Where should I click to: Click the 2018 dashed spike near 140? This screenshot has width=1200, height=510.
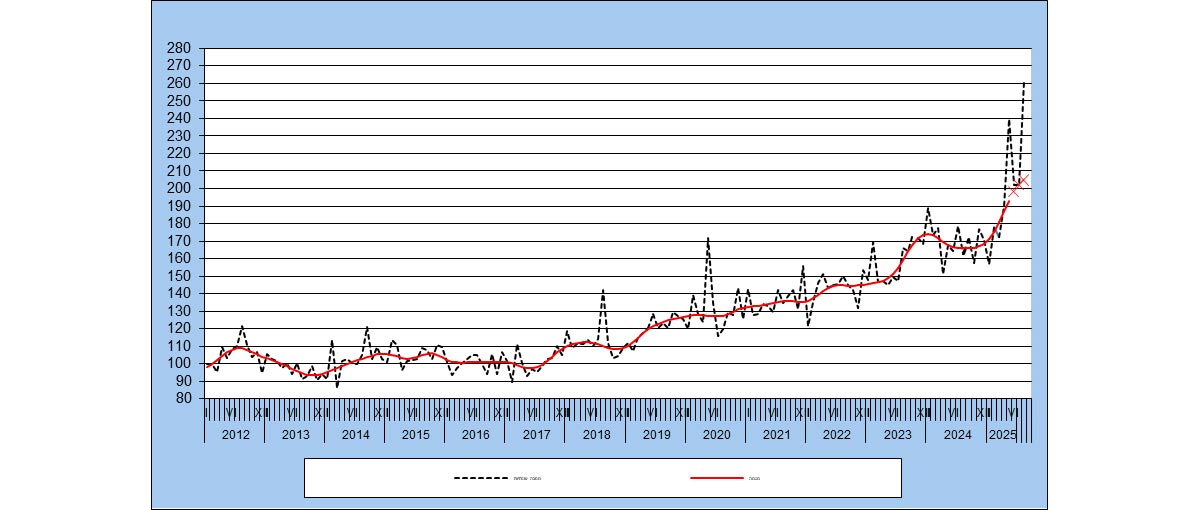point(602,291)
